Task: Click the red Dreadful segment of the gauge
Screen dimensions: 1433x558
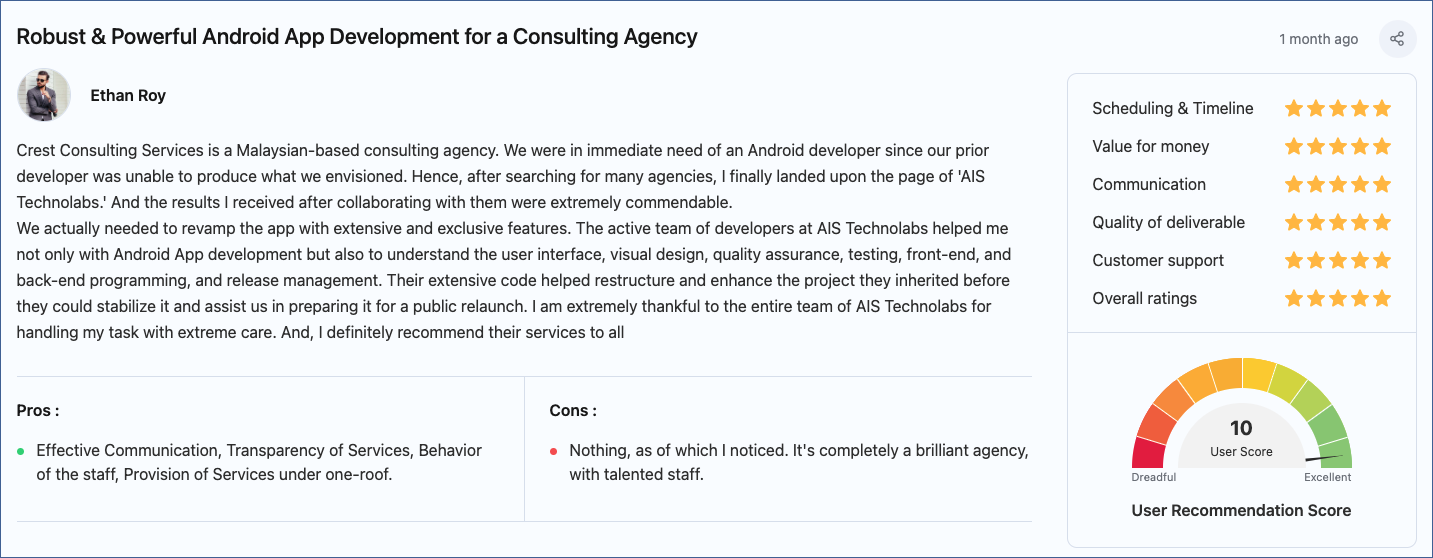Action: click(x=1149, y=453)
